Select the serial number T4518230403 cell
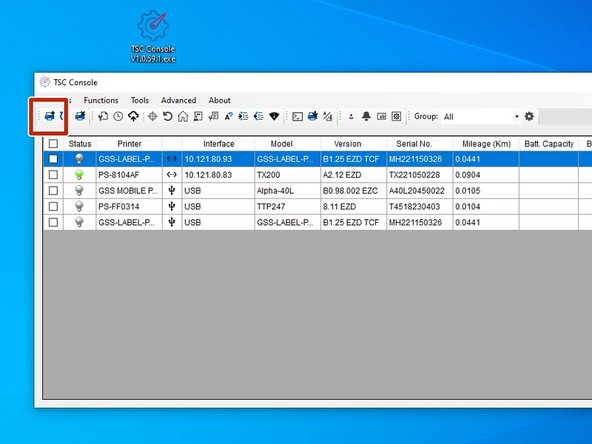592x444 pixels. coord(419,207)
